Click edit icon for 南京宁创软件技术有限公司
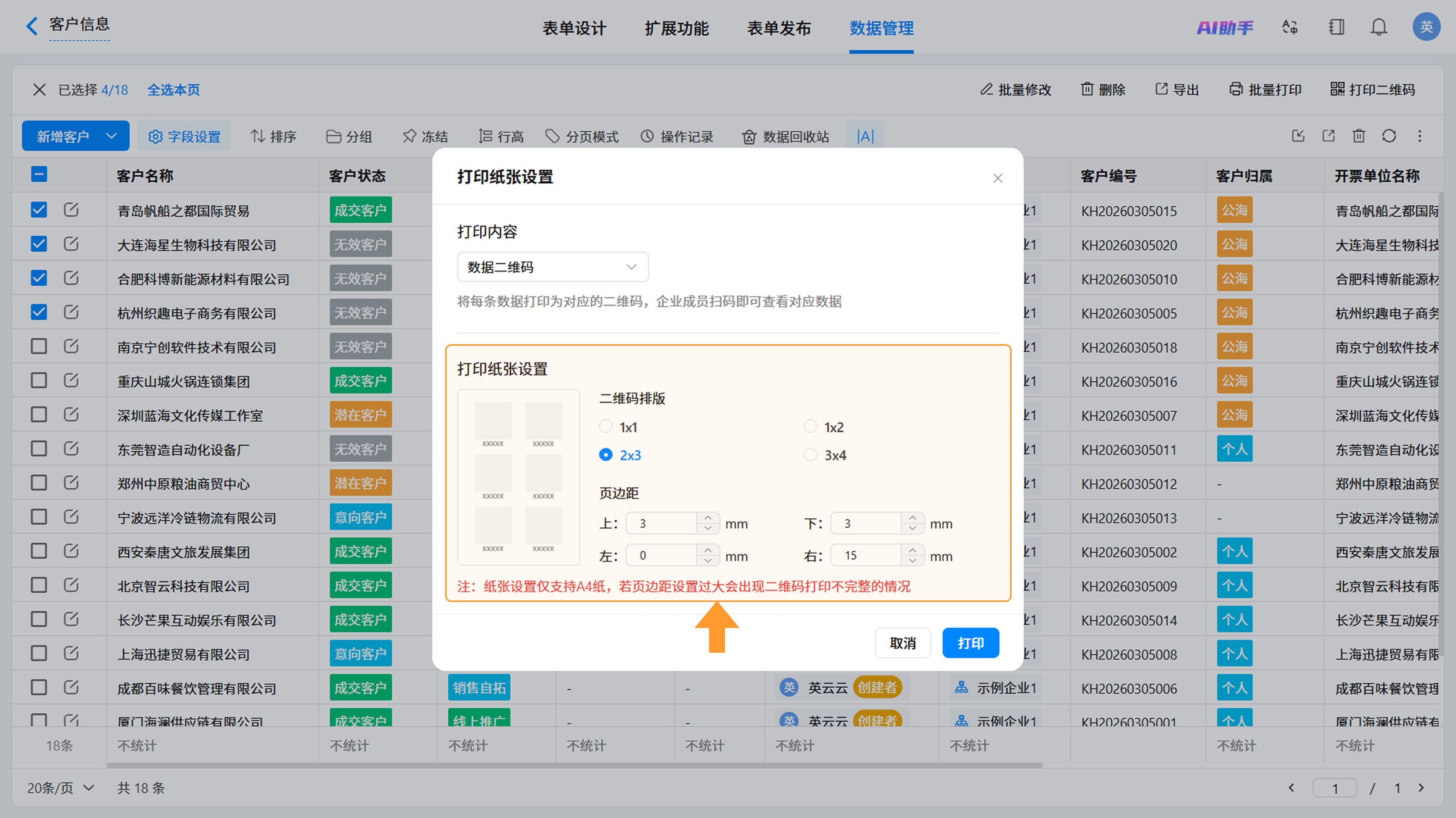This screenshot has height=818, width=1456. tap(71, 346)
